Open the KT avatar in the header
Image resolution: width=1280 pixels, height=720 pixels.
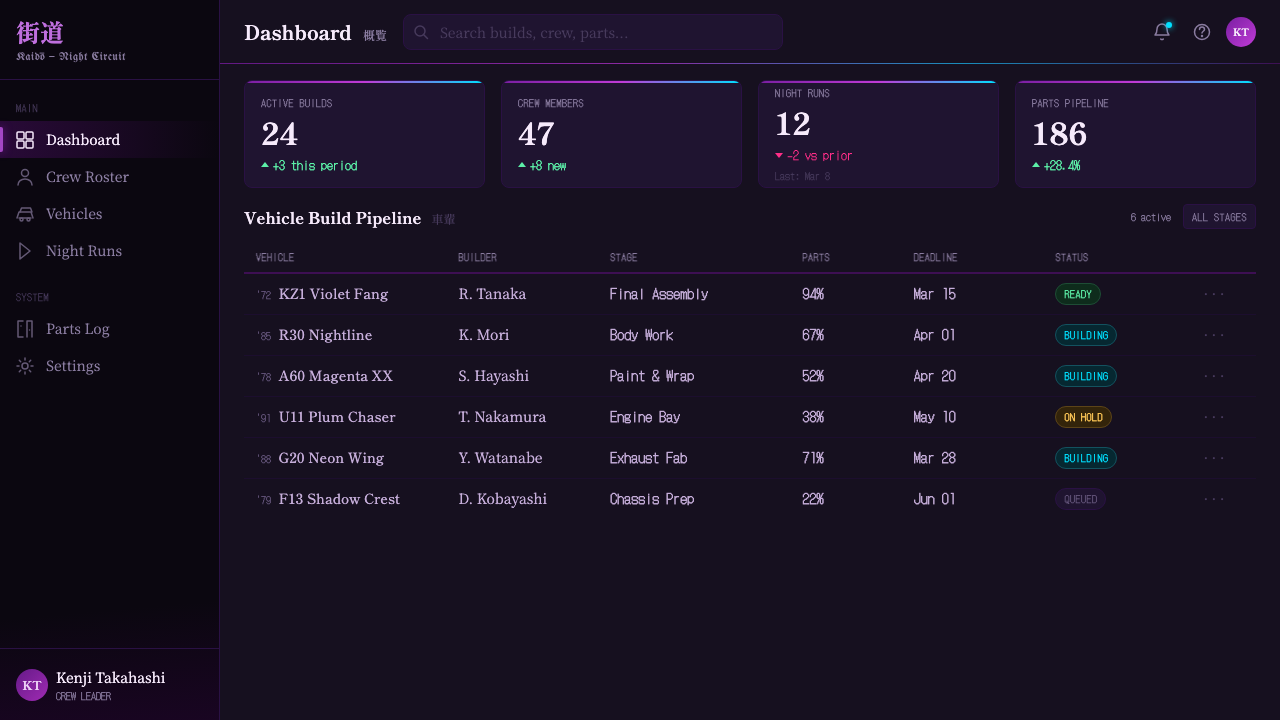point(1241,32)
